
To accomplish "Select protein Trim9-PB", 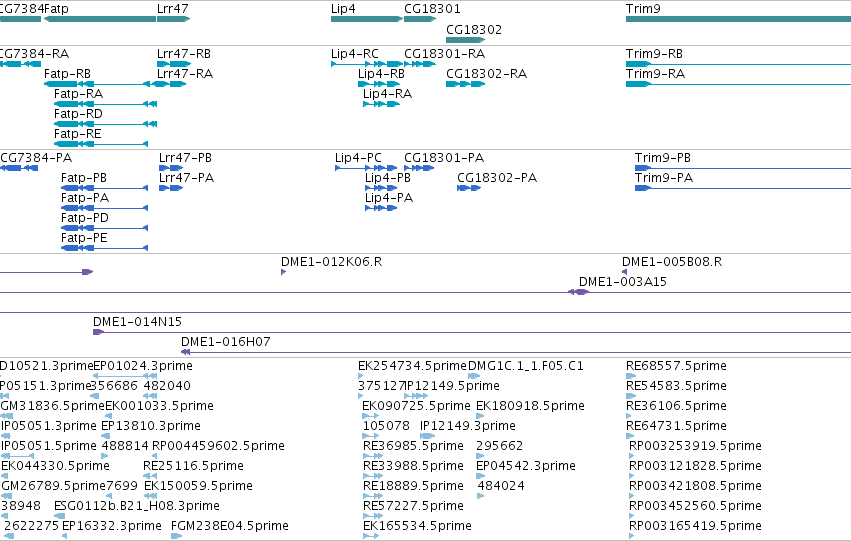I will click(x=743, y=168).
